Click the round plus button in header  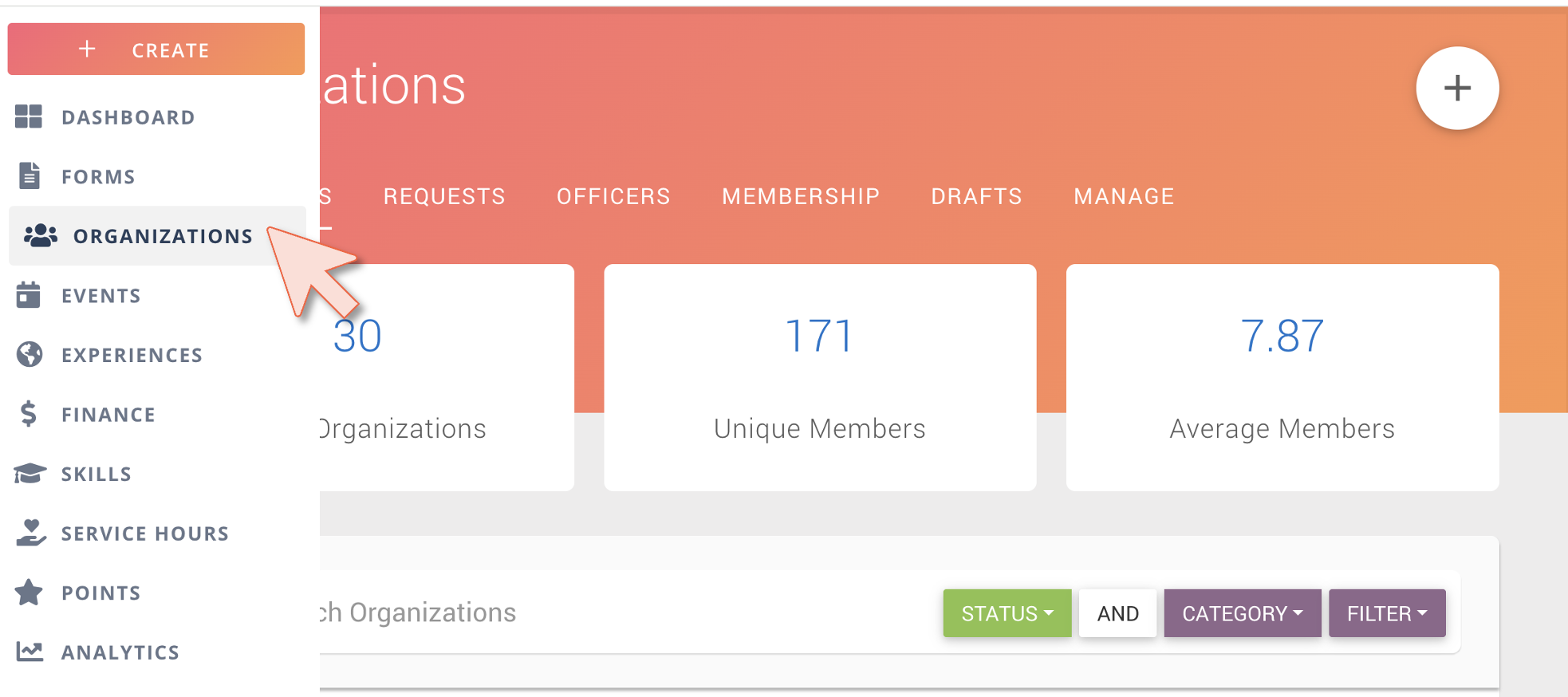coord(1457,88)
